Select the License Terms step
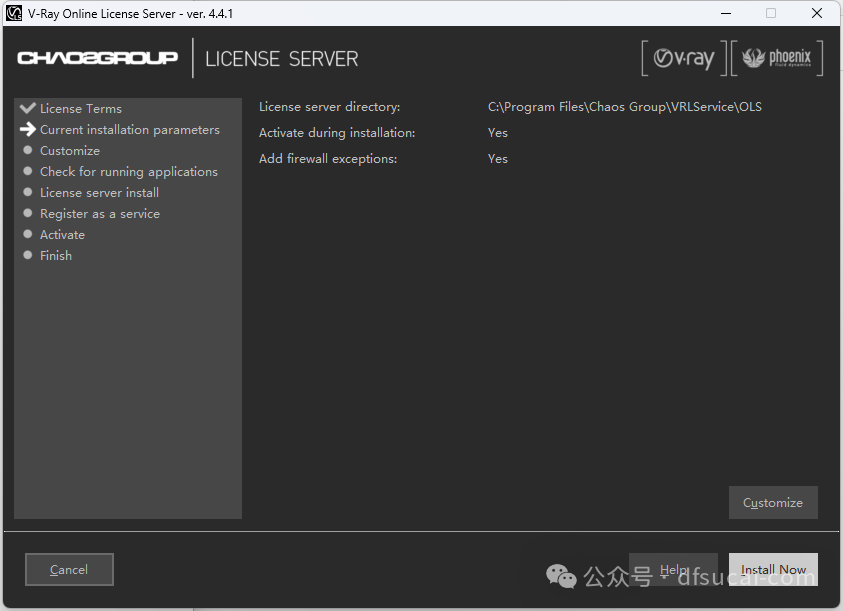 (81, 109)
